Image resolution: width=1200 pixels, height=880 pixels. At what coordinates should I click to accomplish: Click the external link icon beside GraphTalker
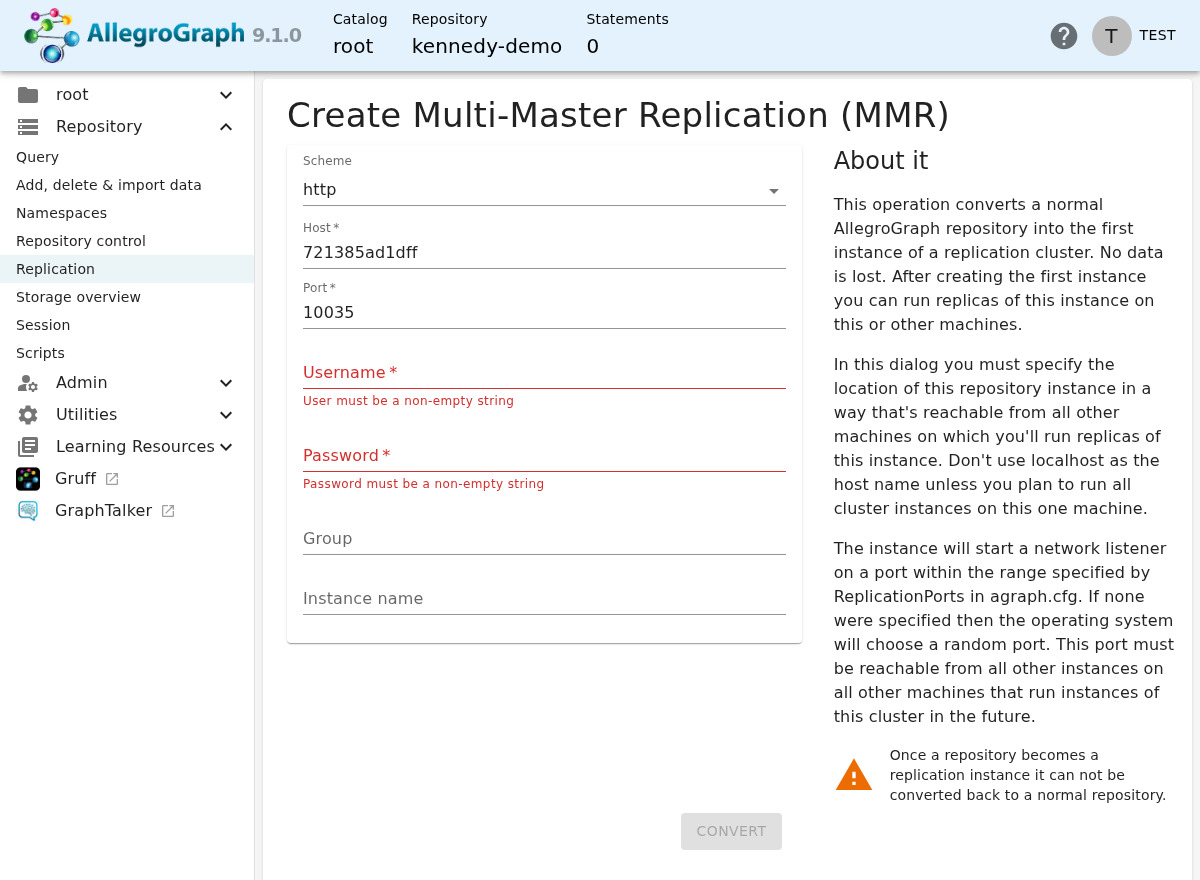pos(168,511)
